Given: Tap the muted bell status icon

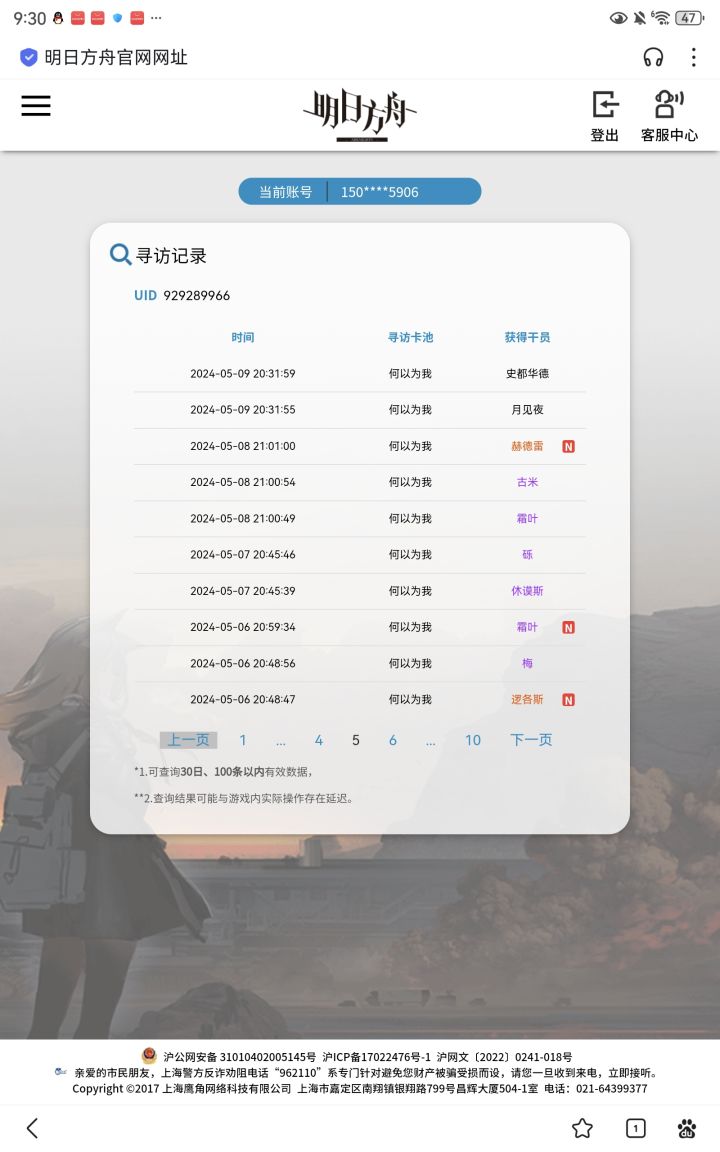Looking at the screenshot, I should click(640, 18).
